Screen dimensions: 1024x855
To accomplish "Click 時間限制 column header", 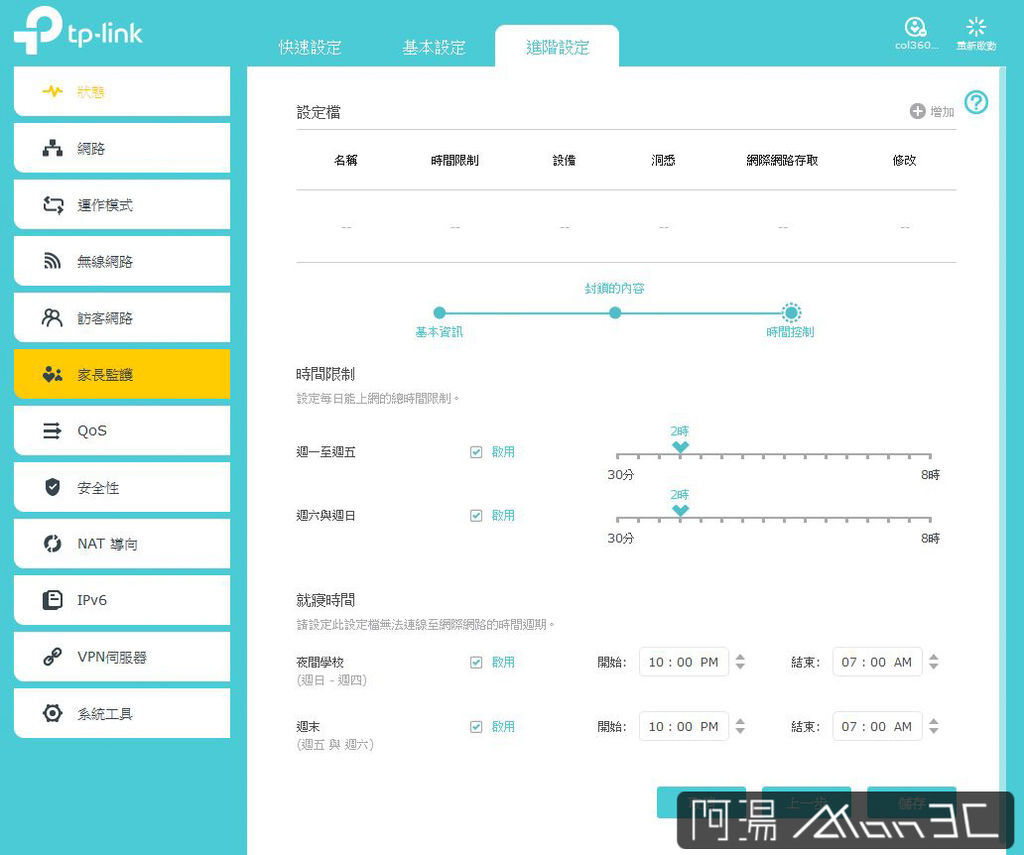I will coord(455,160).
